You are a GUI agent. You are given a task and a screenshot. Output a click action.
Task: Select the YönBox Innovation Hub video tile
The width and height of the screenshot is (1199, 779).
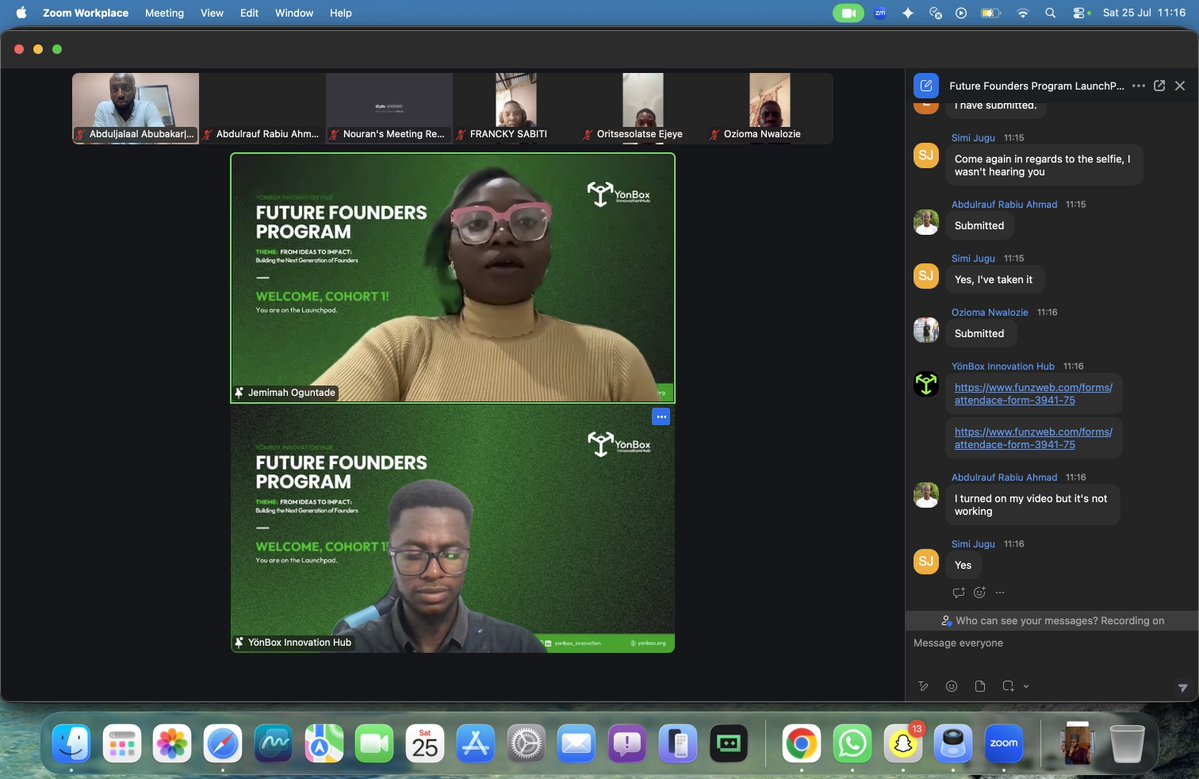point(453,528)
